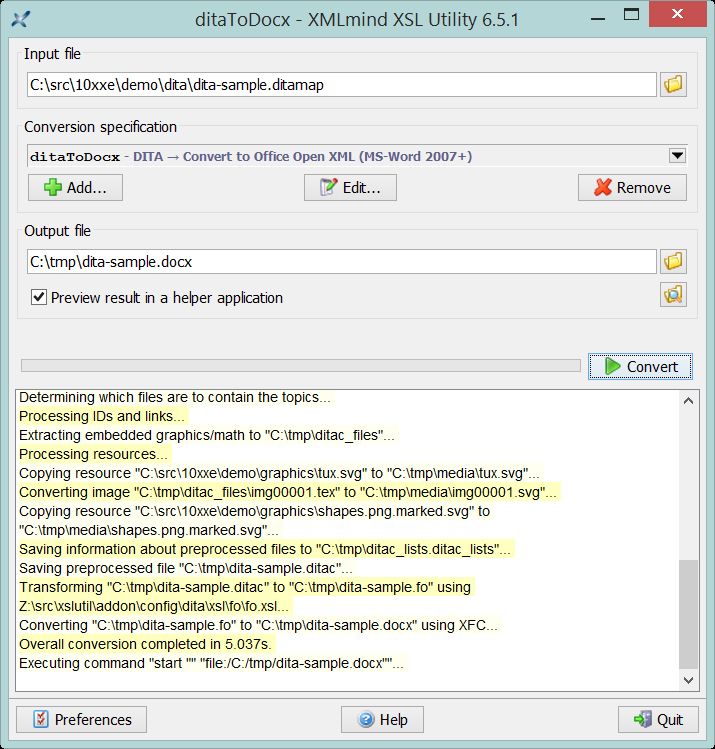Screen dimensions: 715x749
Task: Click the log scrollbar up arrow
Action: [x=688, y=401]
